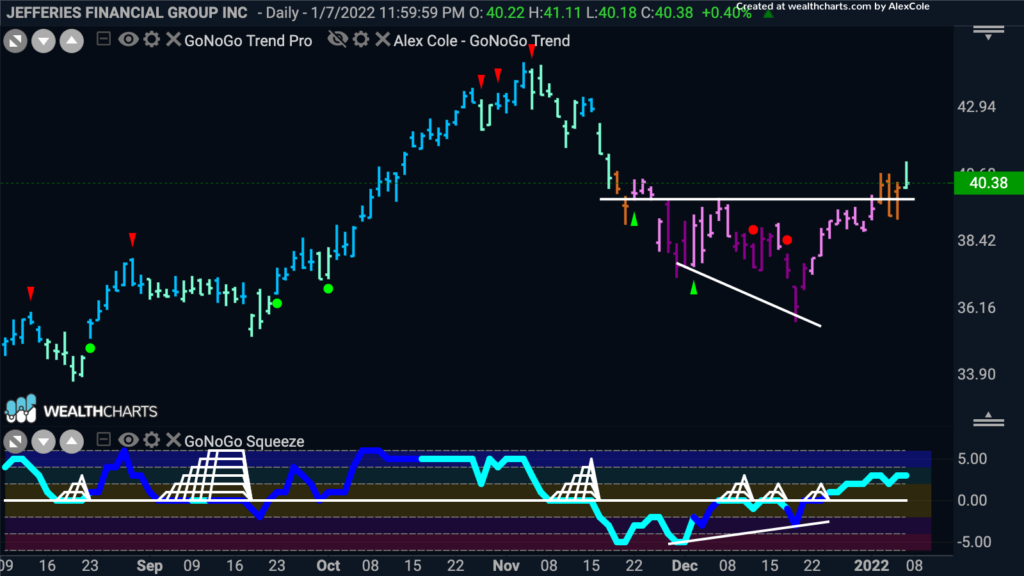Click the red arrow above the November peak
This screenshot has width=1024, height=576.
point(532,51)
